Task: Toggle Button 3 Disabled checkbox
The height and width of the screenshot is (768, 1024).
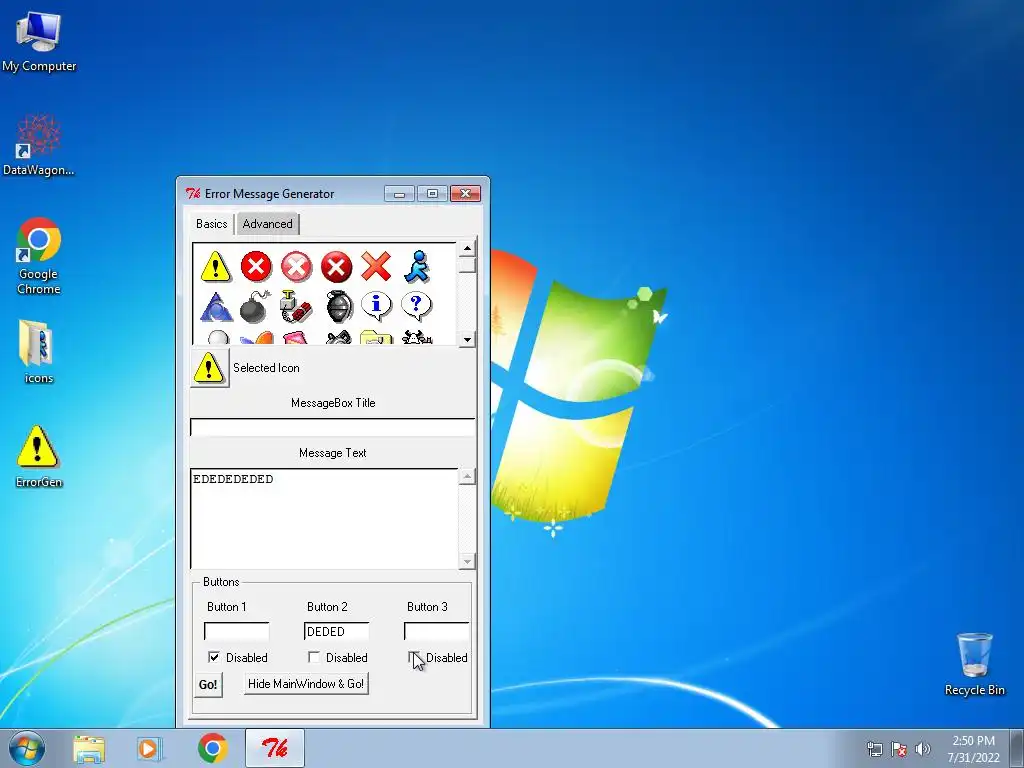Action: [x=413, y=657]
